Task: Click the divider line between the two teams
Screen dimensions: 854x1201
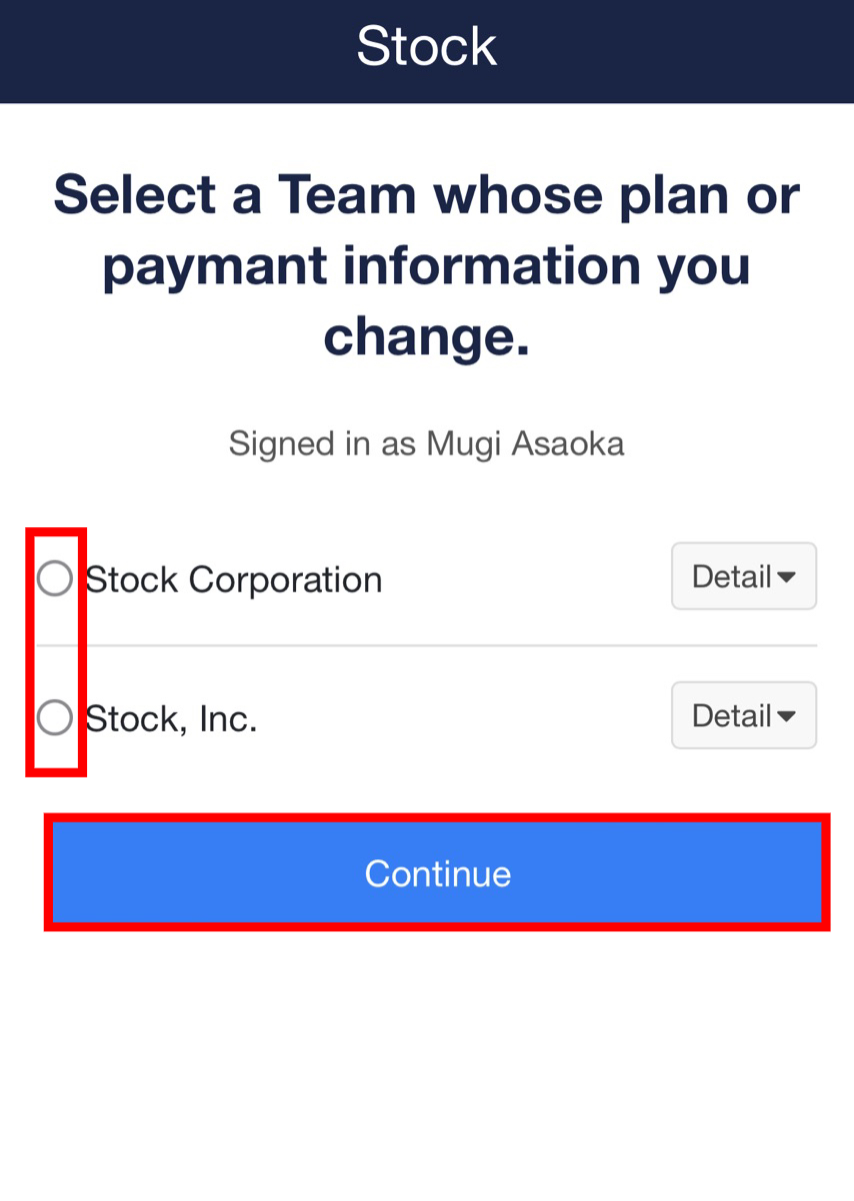Action: tap(427, 646)
